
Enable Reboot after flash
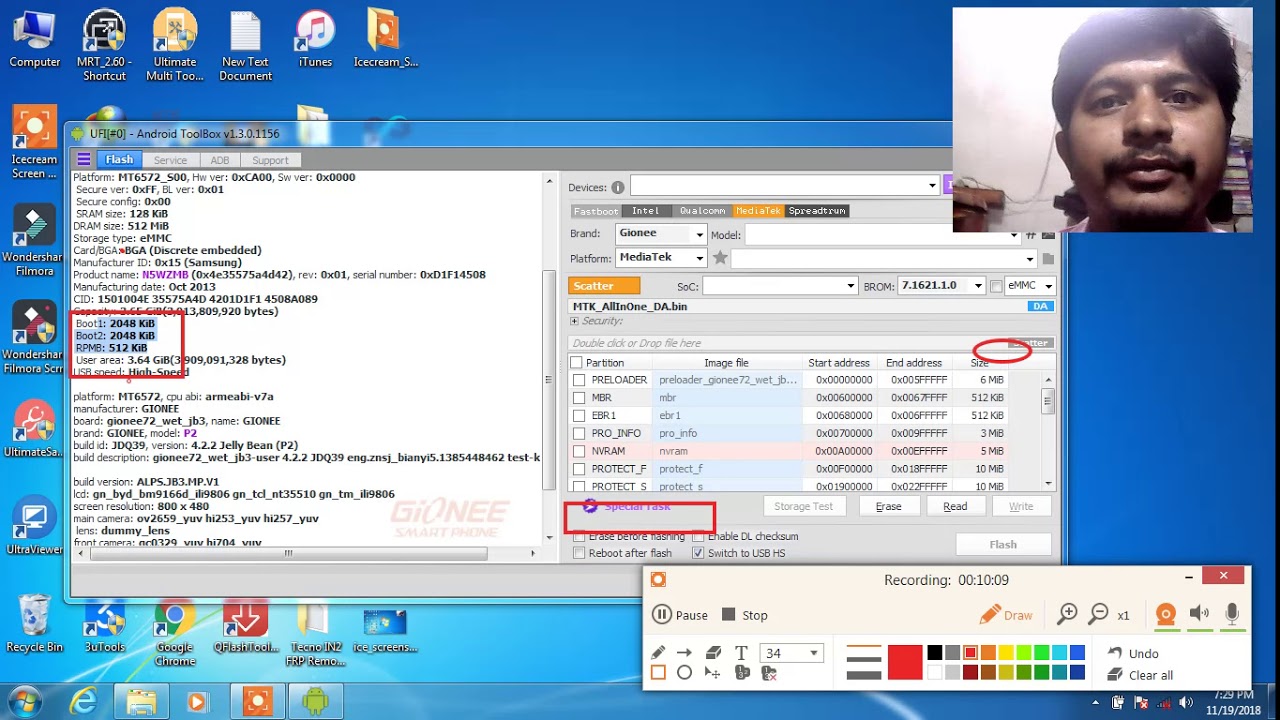pyautogui.click(x=579, y=553)
